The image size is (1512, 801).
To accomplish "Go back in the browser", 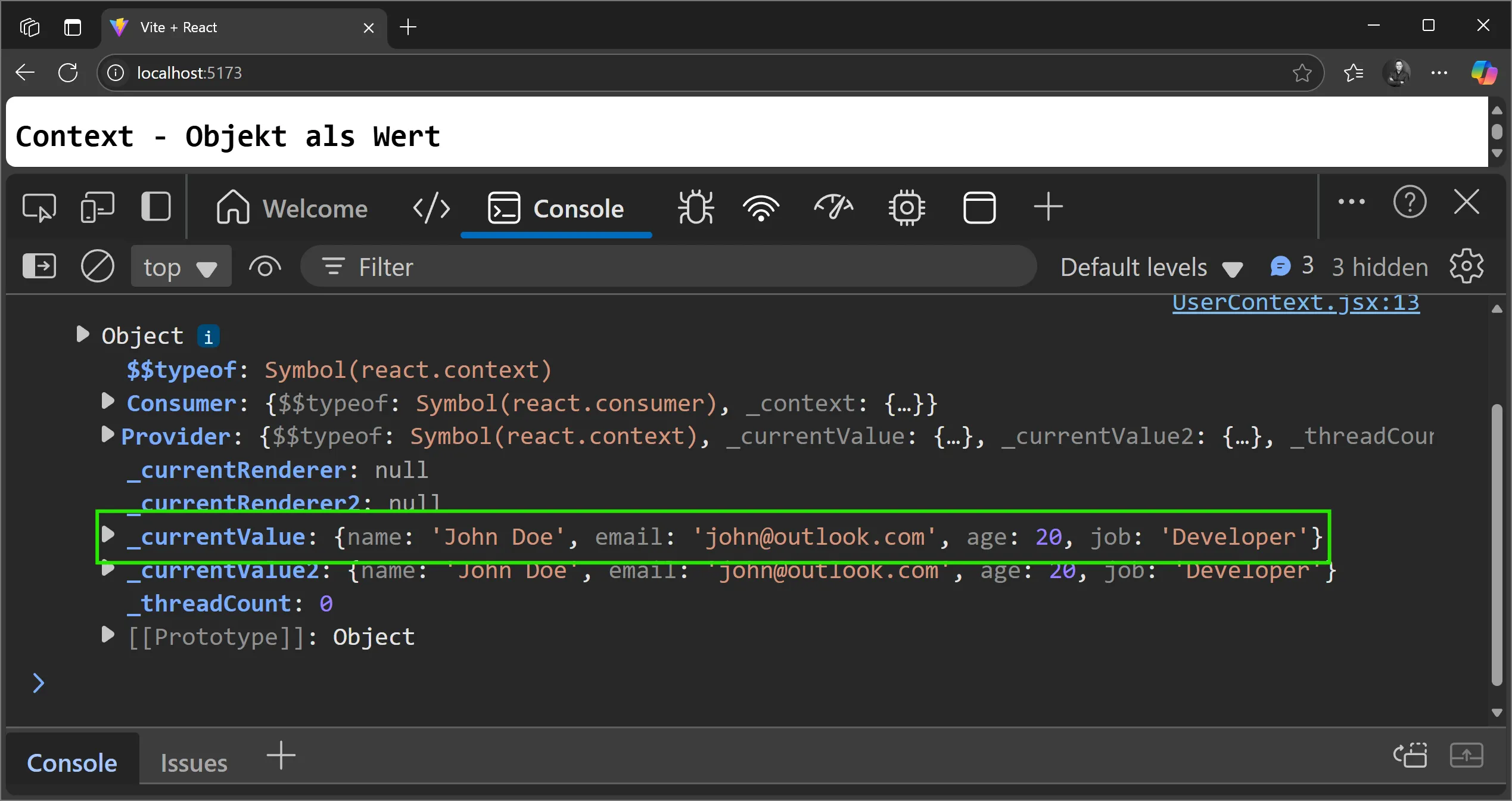I will (x=25, y=72).
